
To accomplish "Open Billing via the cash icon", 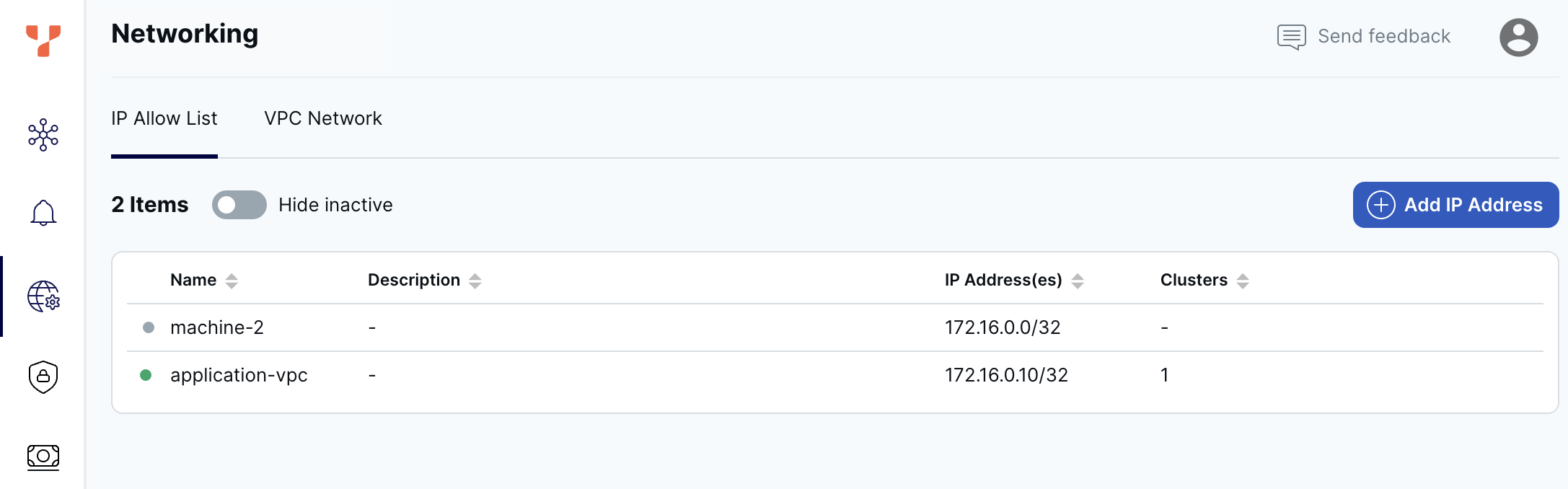I will (x=43, y=456).
